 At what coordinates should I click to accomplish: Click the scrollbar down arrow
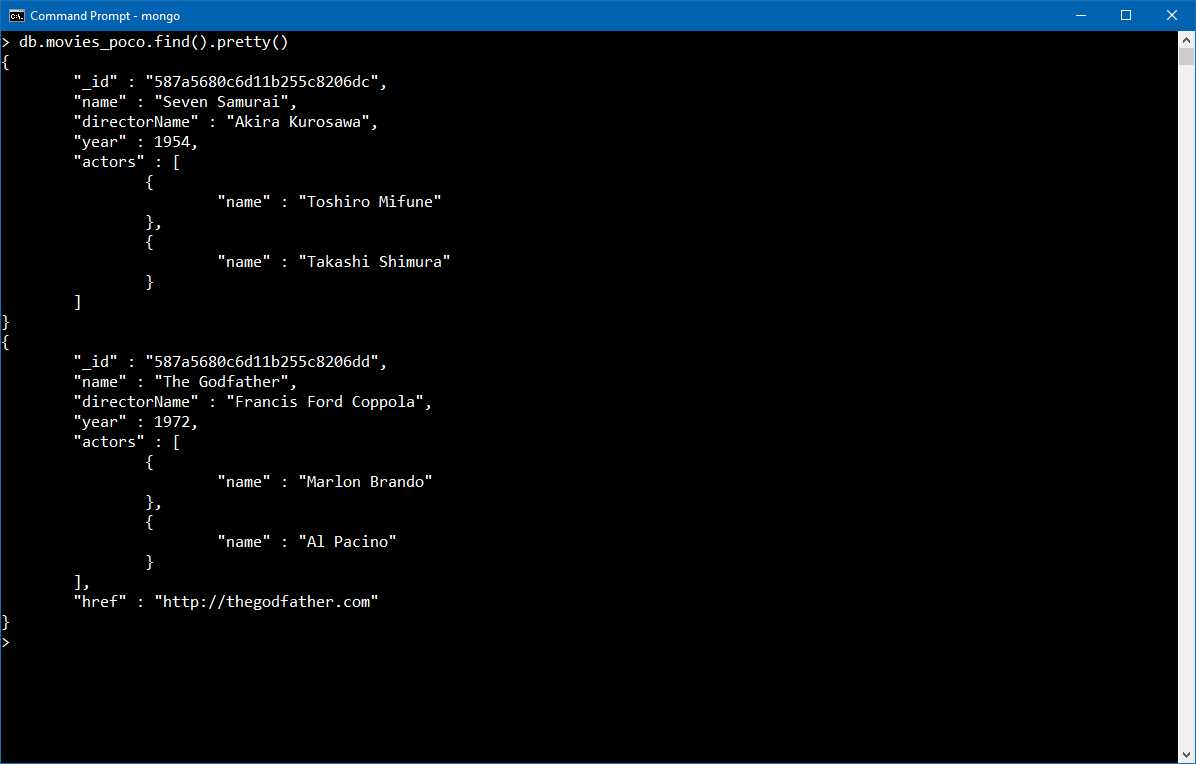[x=1188, y=756]
